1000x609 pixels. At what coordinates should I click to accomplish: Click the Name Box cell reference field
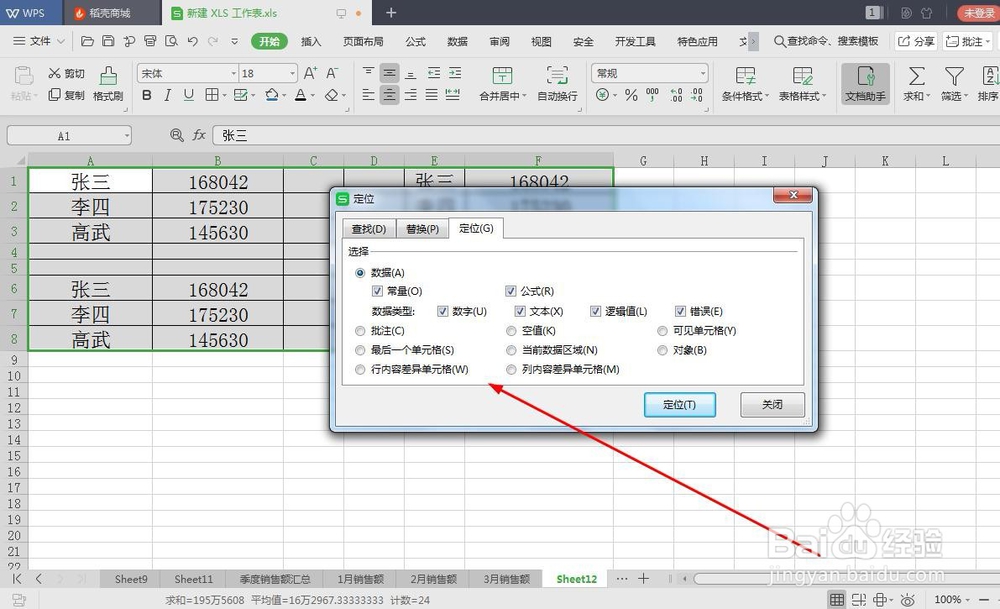63,135
